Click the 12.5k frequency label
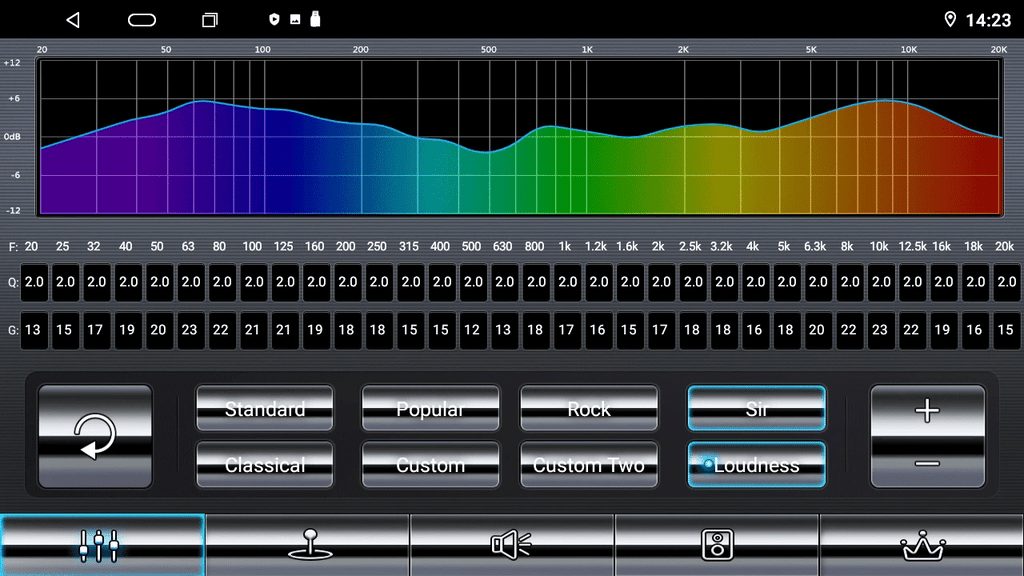The height and width of the screenshot is (576, 1024). point(912,246)
